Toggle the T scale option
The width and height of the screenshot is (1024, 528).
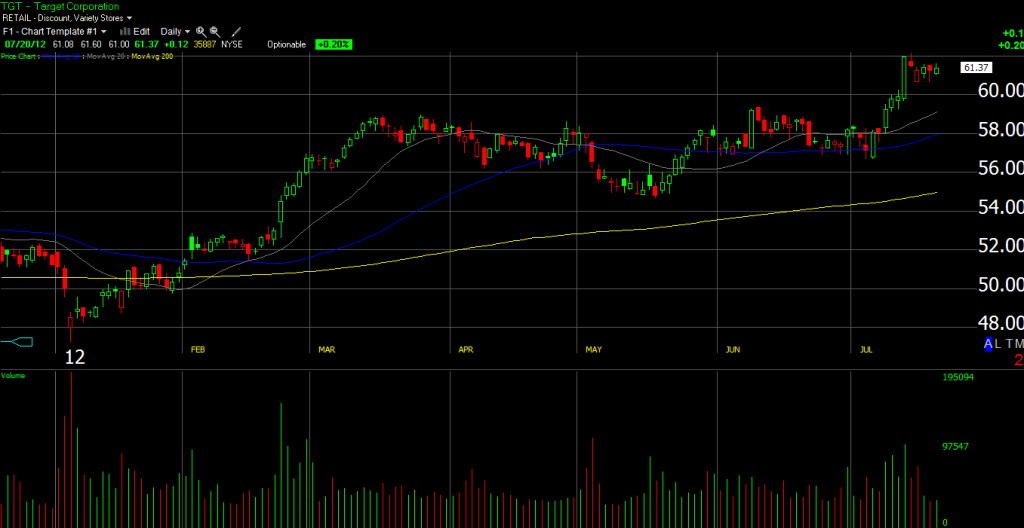point(1008,344)
